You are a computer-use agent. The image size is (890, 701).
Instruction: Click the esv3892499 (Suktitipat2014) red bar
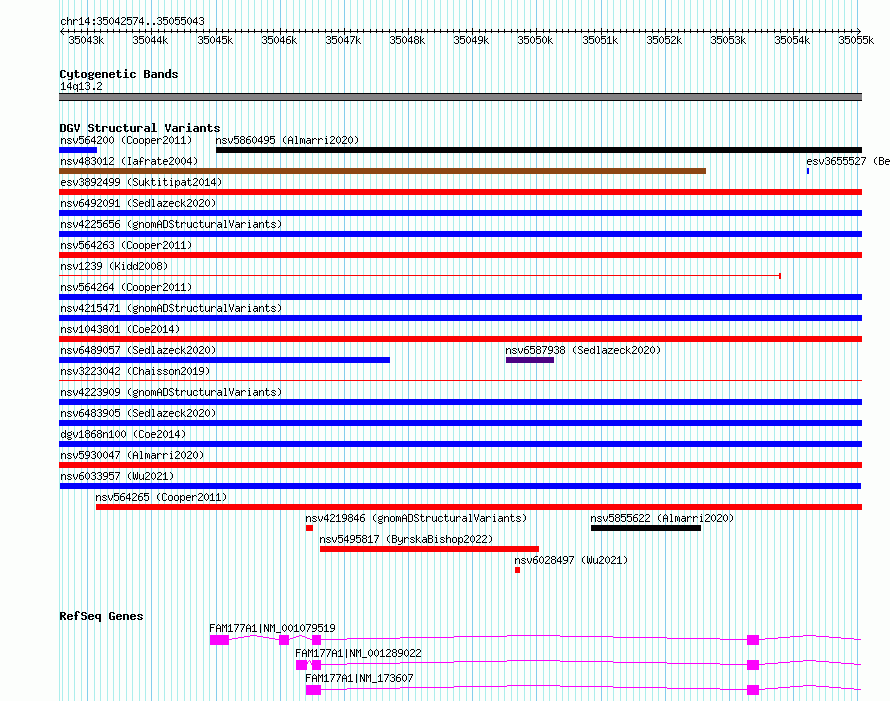click(460, 192)
